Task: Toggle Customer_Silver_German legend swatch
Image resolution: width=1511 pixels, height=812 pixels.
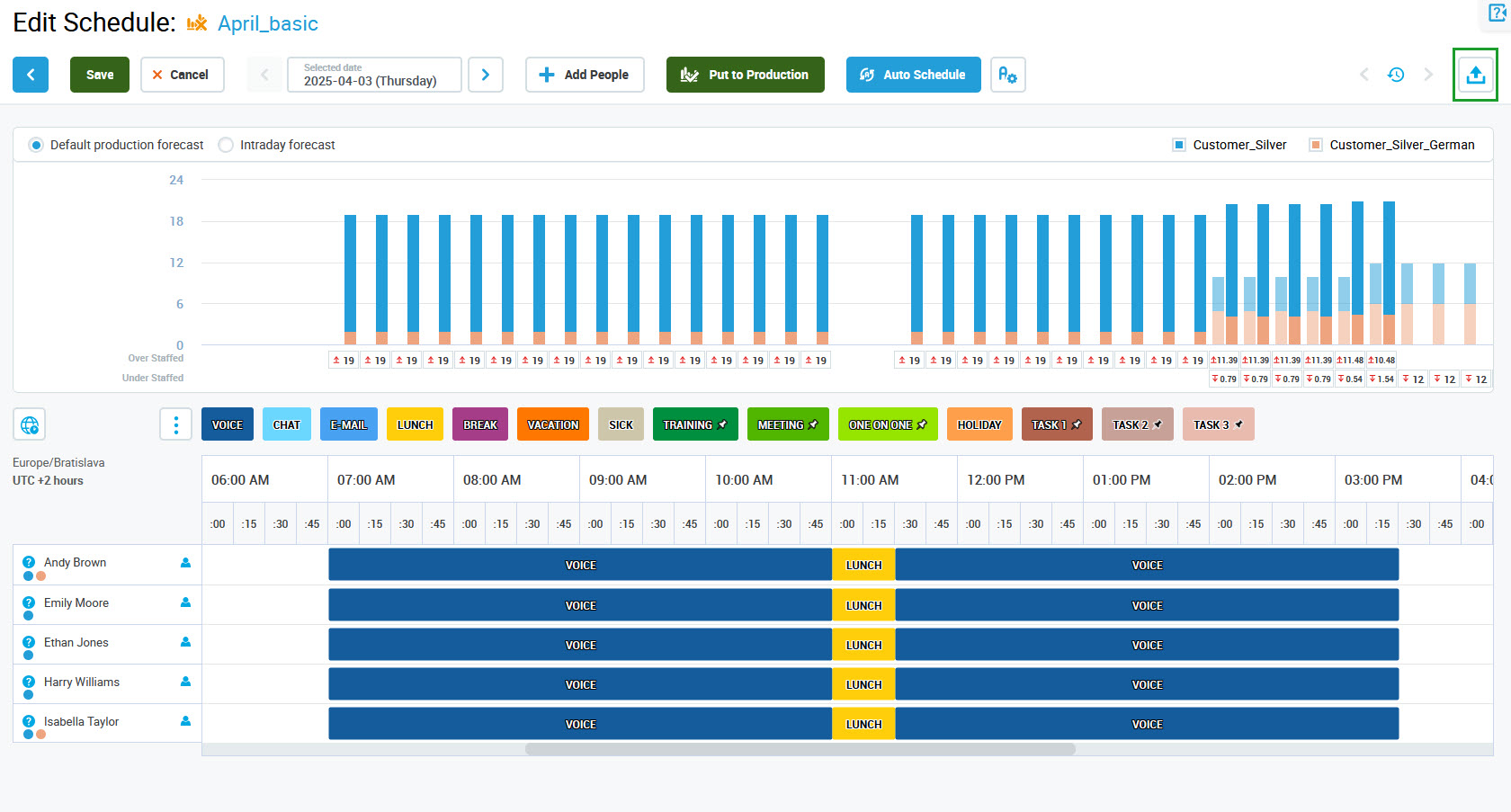Action: (x=1316, y=145)
